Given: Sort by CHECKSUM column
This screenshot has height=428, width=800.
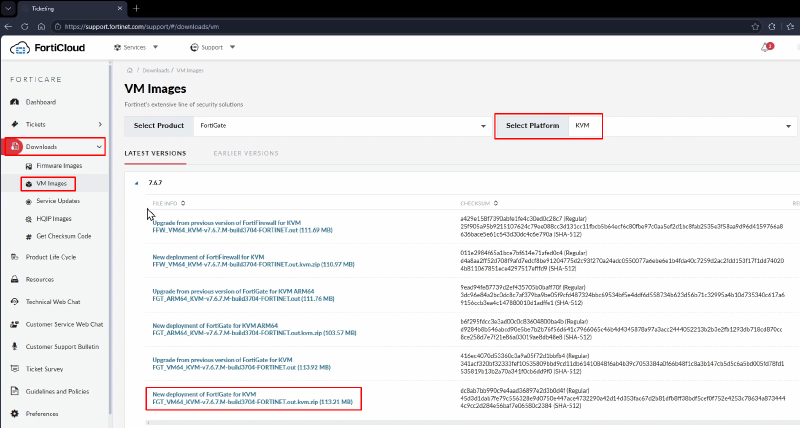Looking at the screenshot, I should pos(479,203).
